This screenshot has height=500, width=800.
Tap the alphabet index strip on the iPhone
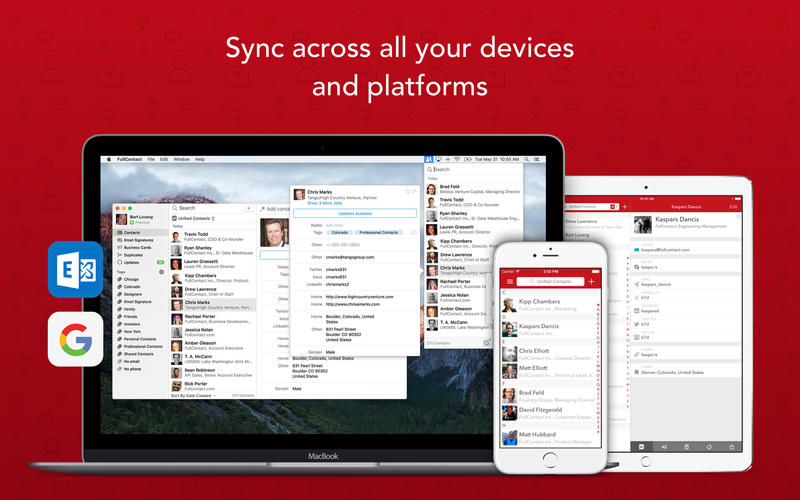click(x=598, y=367)
